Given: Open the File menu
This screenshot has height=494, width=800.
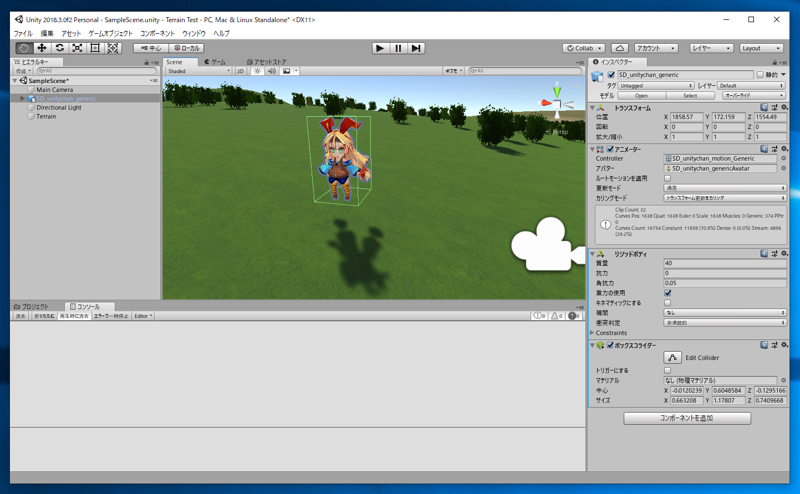Looking at the screenshot, I should (23, 33).
